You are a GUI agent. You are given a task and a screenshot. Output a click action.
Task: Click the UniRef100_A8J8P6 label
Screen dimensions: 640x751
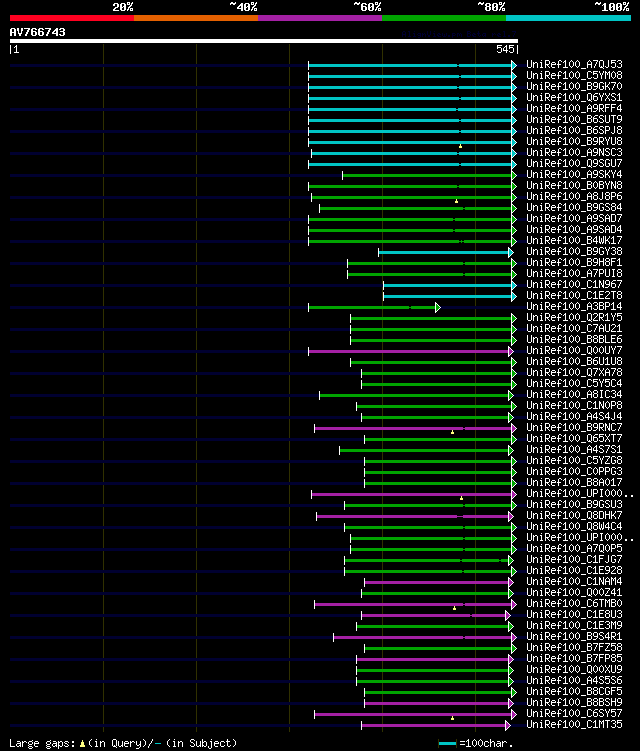click(x=574, y=196)
